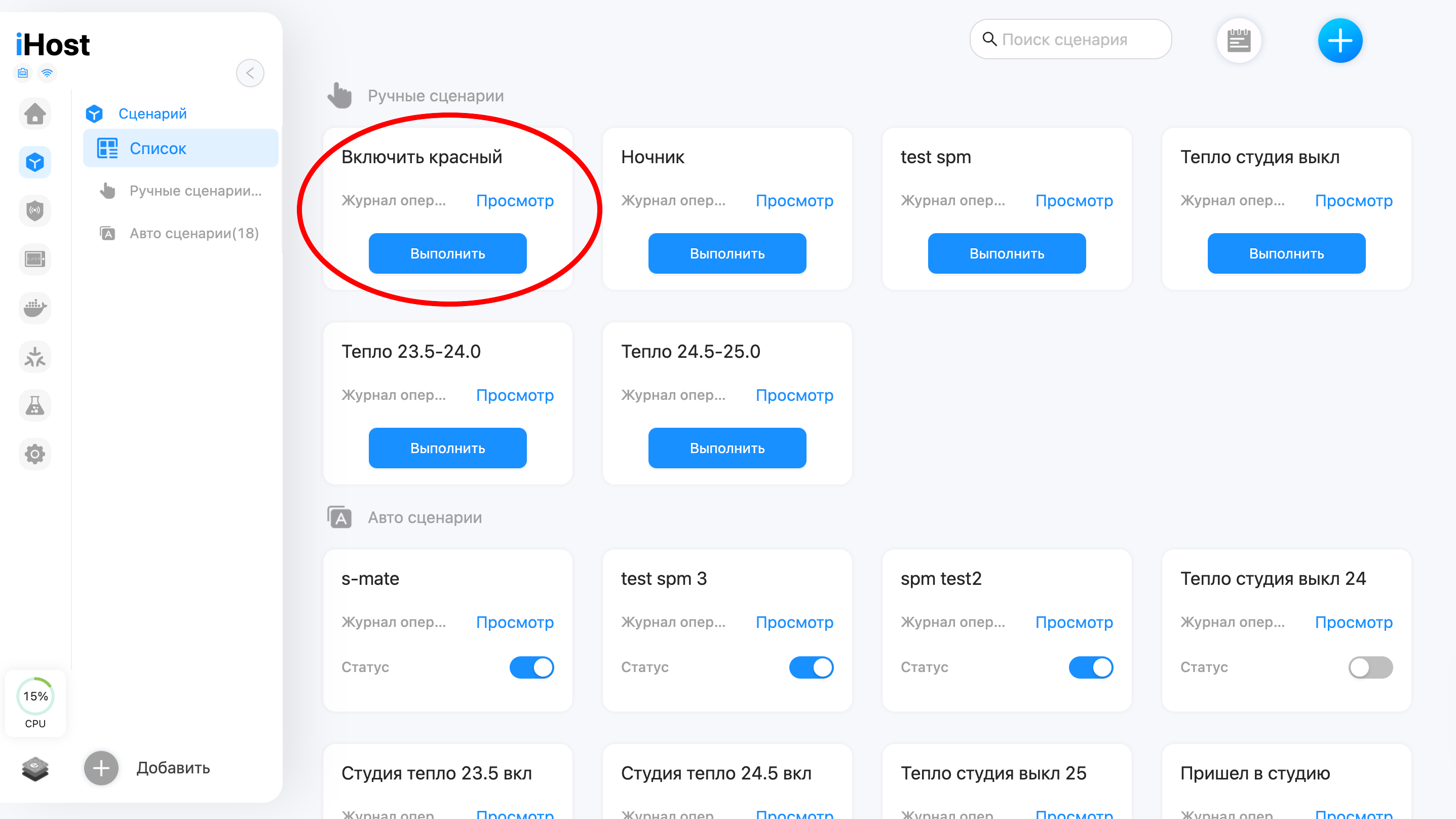Expand the Сценарий menu section

click(152, 114)
